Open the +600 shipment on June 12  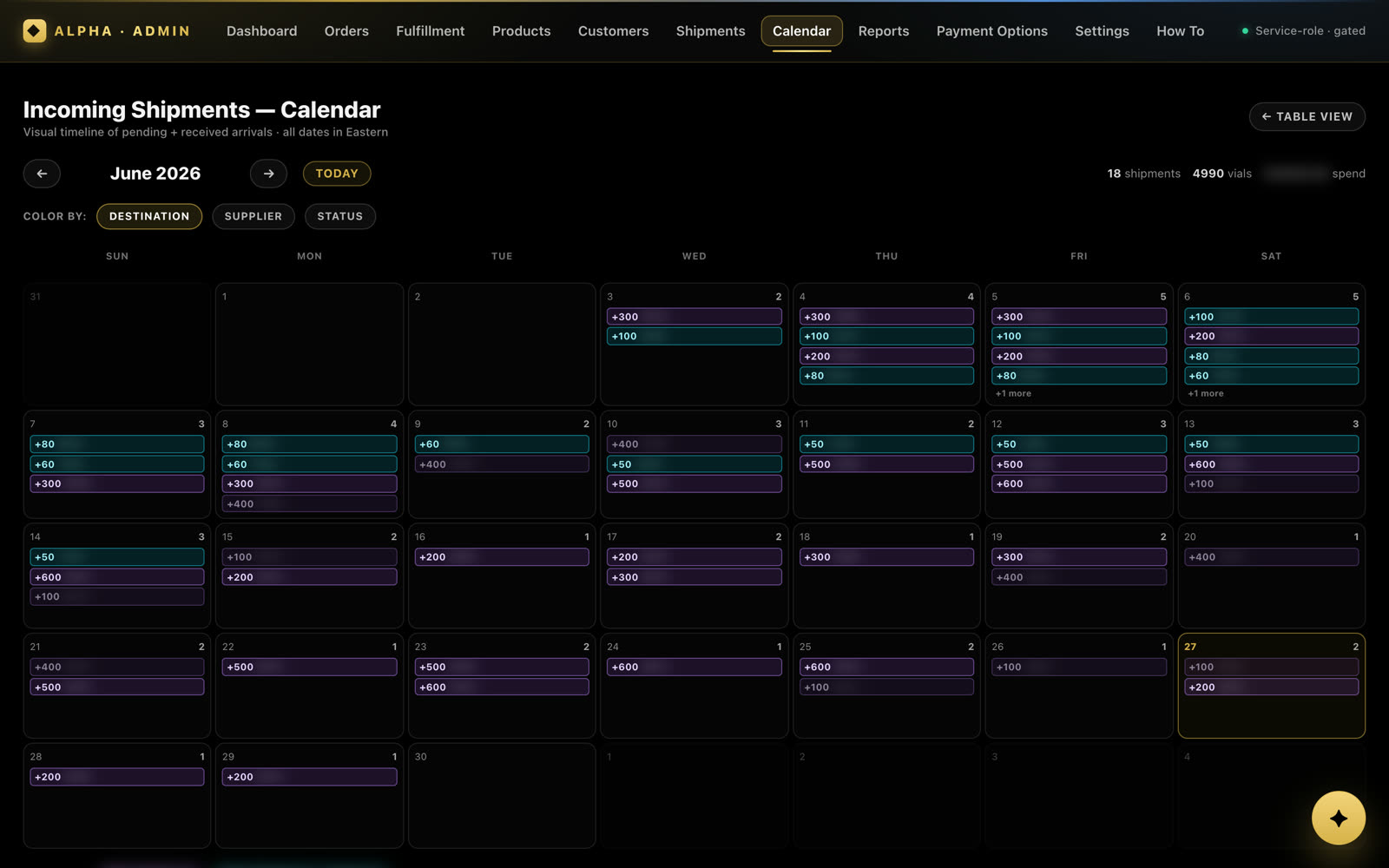tap(1078, 483)
